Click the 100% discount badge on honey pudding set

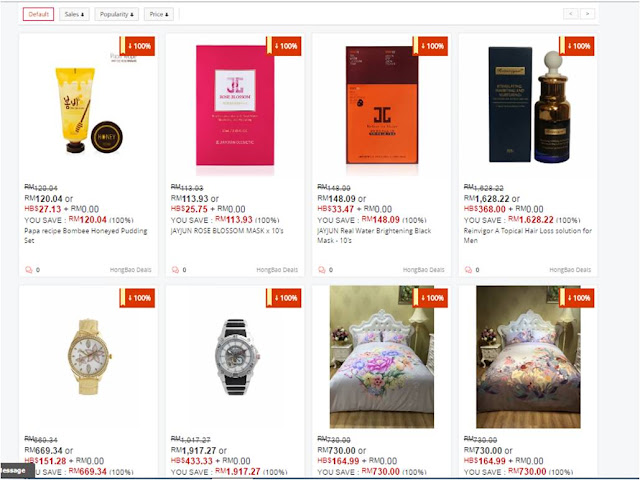tap(137, 46)
